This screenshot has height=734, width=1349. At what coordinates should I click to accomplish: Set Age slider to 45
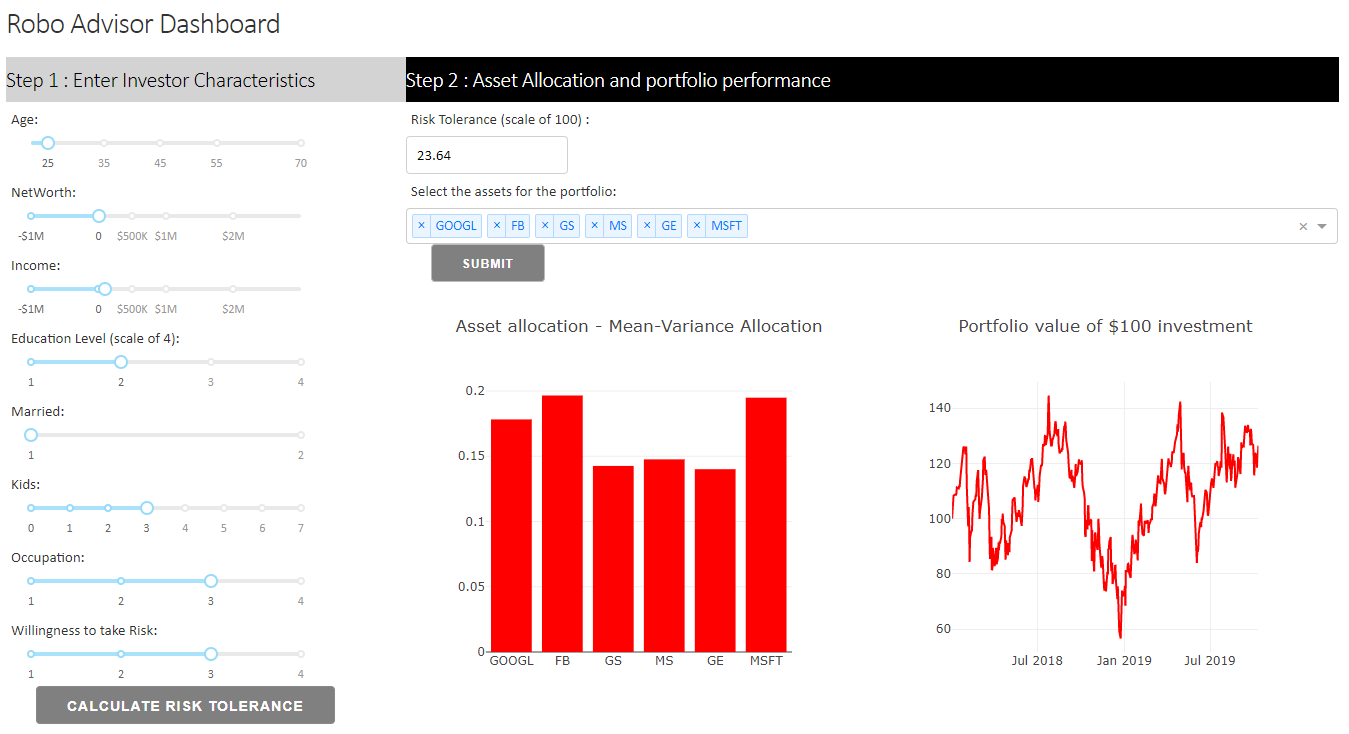(160, 143)
